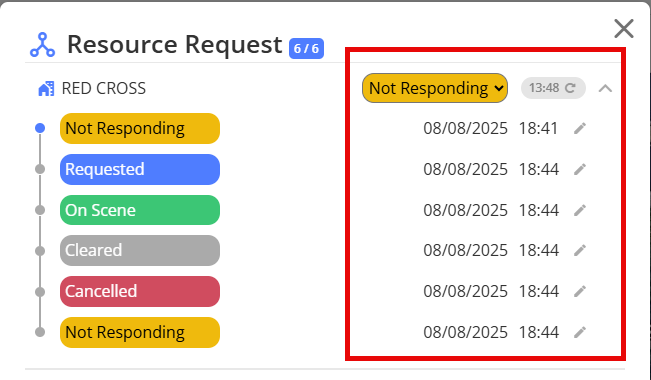The image size is (651, 380).
Task: Click pencil icon in the Cancelled row
Action: (x=580, y=291)
